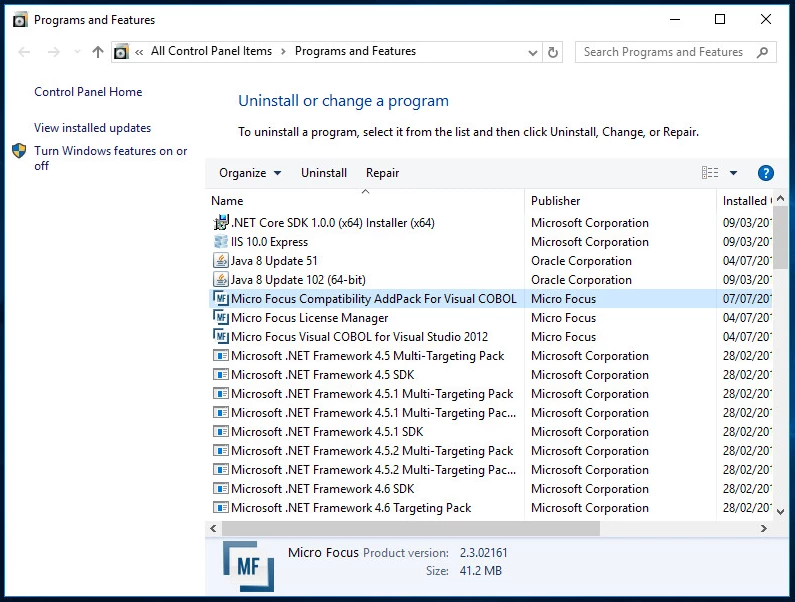Screen dimensions: 795x602
Task: Click the Repair toolbar button
Action: pos(382,173)
